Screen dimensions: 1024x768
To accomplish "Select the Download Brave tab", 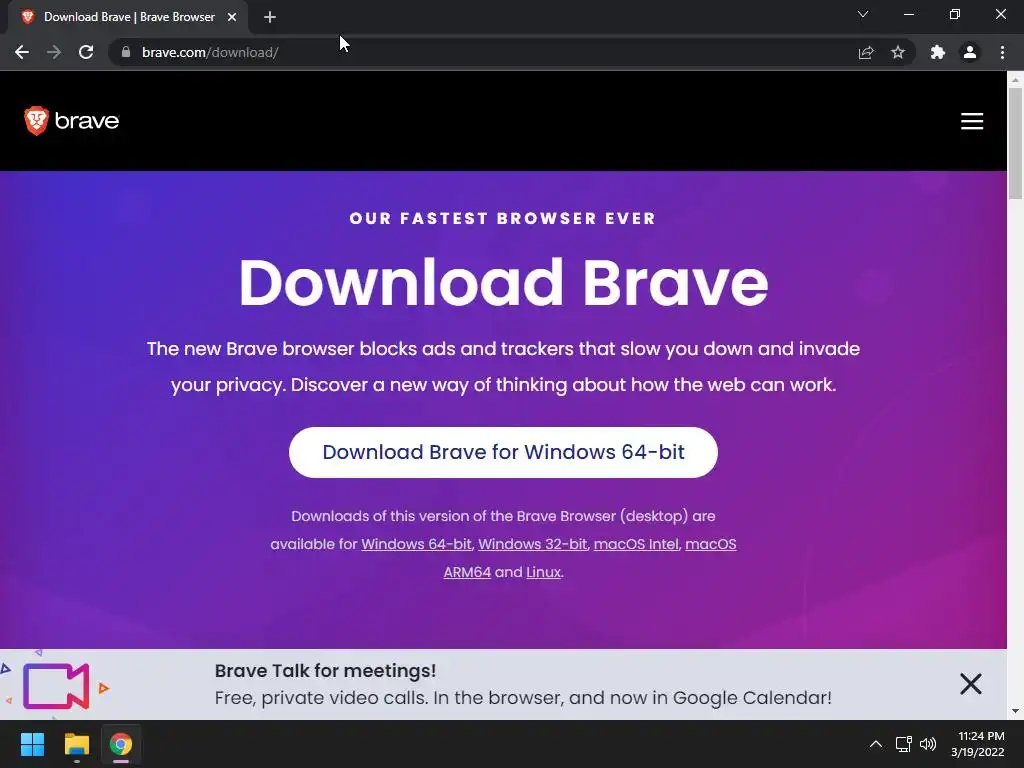I will click(x=128, y=17).
